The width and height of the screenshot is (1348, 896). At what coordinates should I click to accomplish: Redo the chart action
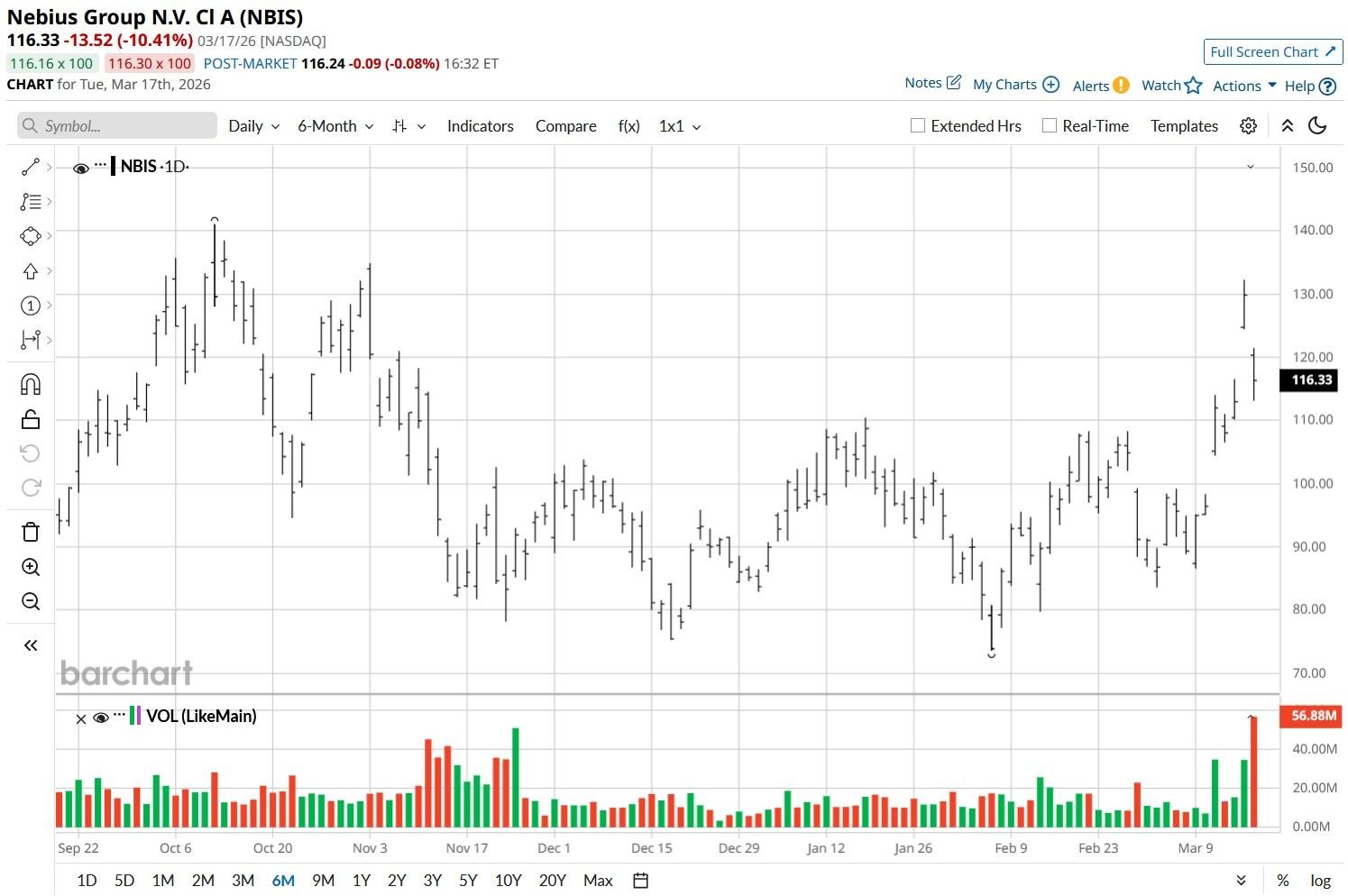point(30,488)
